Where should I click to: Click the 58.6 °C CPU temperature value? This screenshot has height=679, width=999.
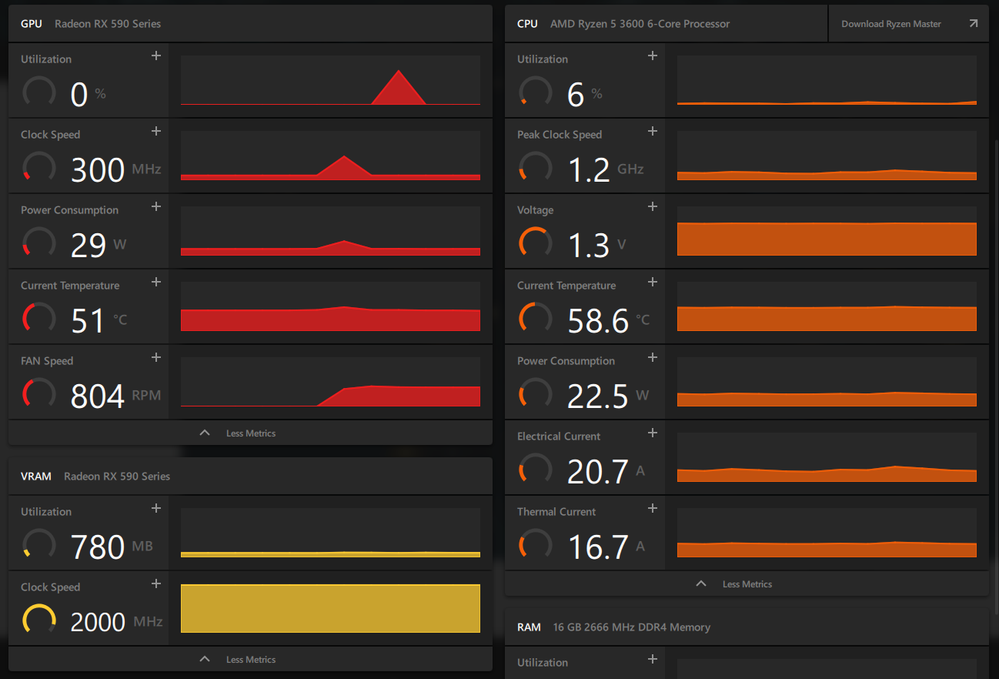pos(608,320)
